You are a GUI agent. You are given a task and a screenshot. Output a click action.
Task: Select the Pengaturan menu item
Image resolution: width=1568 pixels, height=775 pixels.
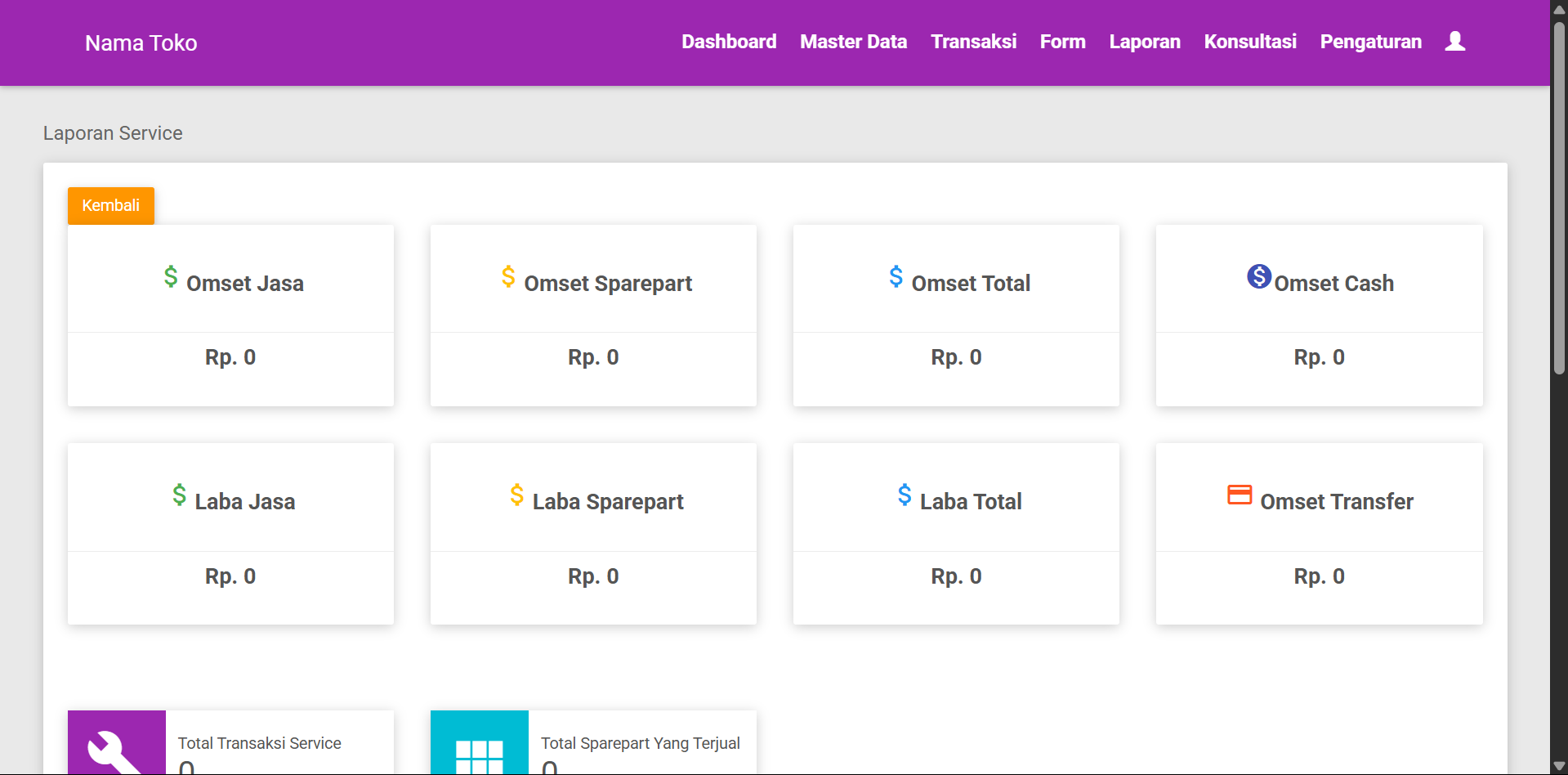pos(1370,42)
